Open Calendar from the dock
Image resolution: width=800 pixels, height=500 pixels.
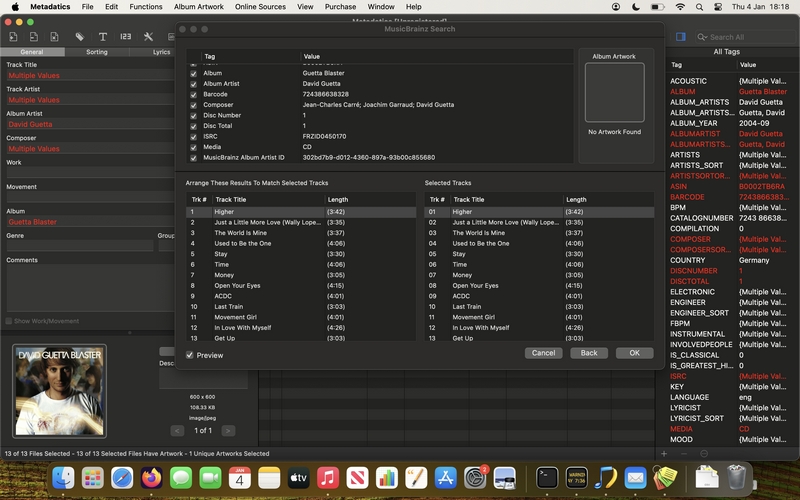[x=240, y=478]
